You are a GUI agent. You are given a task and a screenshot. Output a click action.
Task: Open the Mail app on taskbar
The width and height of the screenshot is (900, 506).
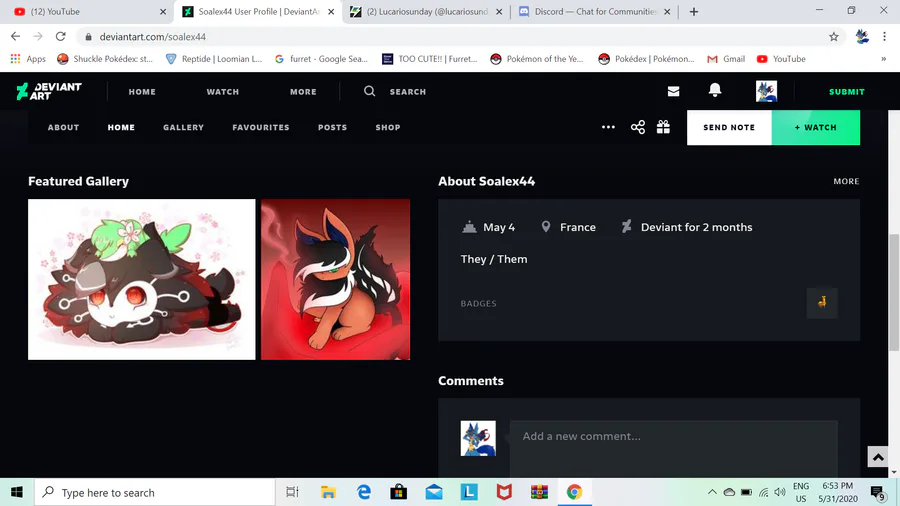click(434, 492)
